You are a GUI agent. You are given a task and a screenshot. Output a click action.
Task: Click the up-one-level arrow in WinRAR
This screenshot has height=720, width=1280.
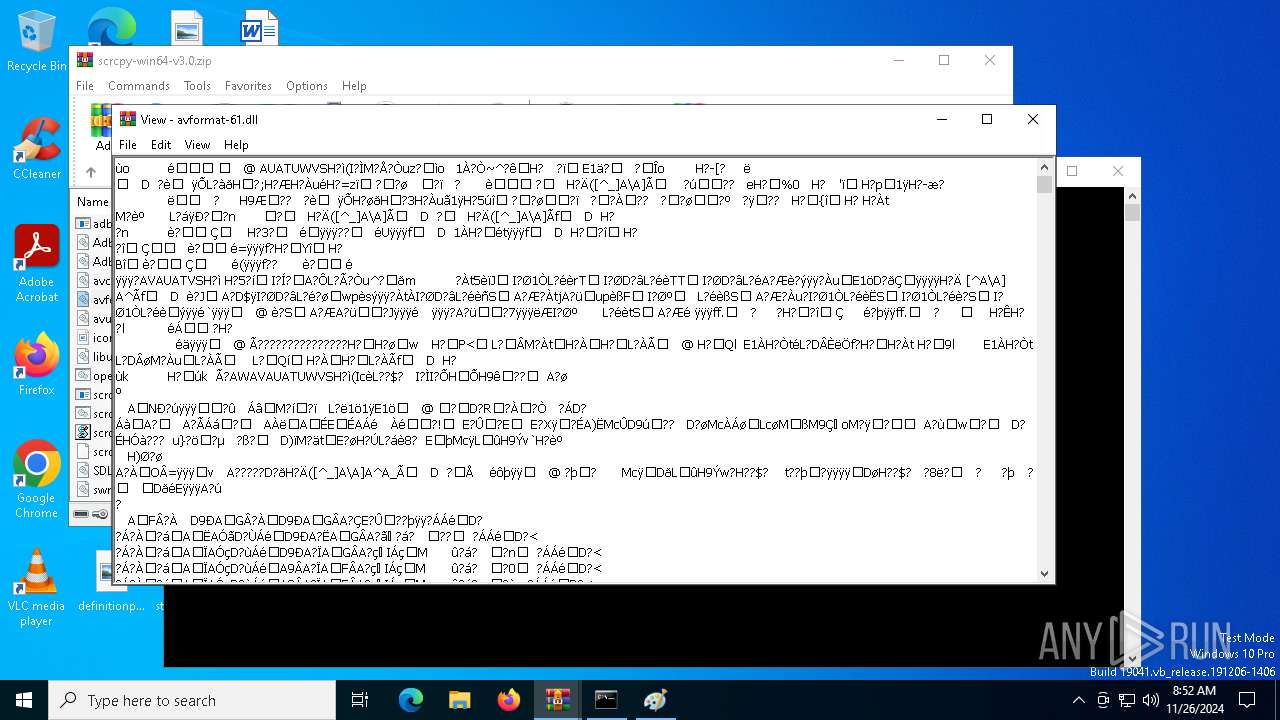click(x=91, y=172)
